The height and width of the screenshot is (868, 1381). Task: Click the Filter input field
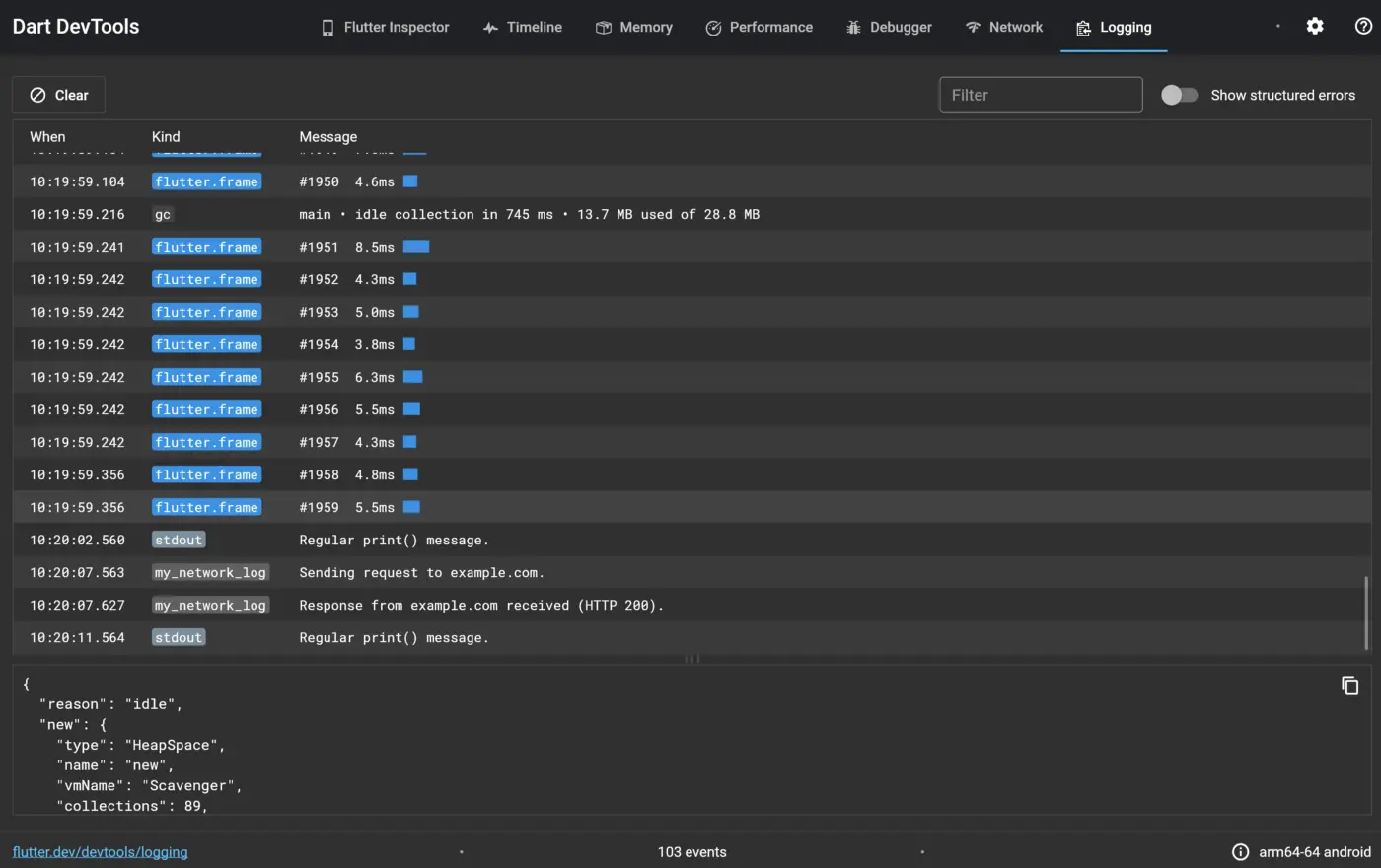[1041, 95]
